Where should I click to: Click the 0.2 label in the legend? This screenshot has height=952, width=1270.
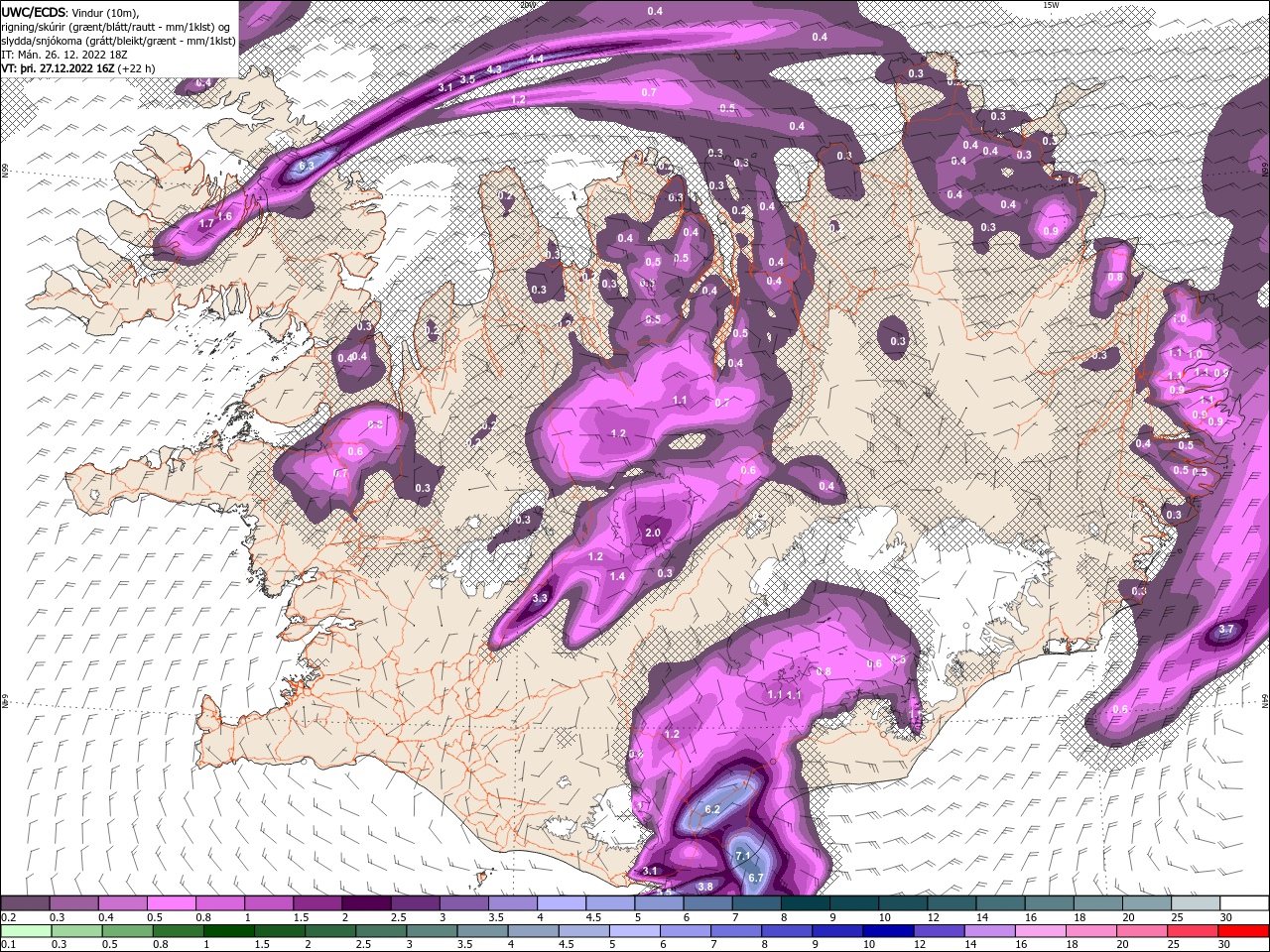coord(8,917)
